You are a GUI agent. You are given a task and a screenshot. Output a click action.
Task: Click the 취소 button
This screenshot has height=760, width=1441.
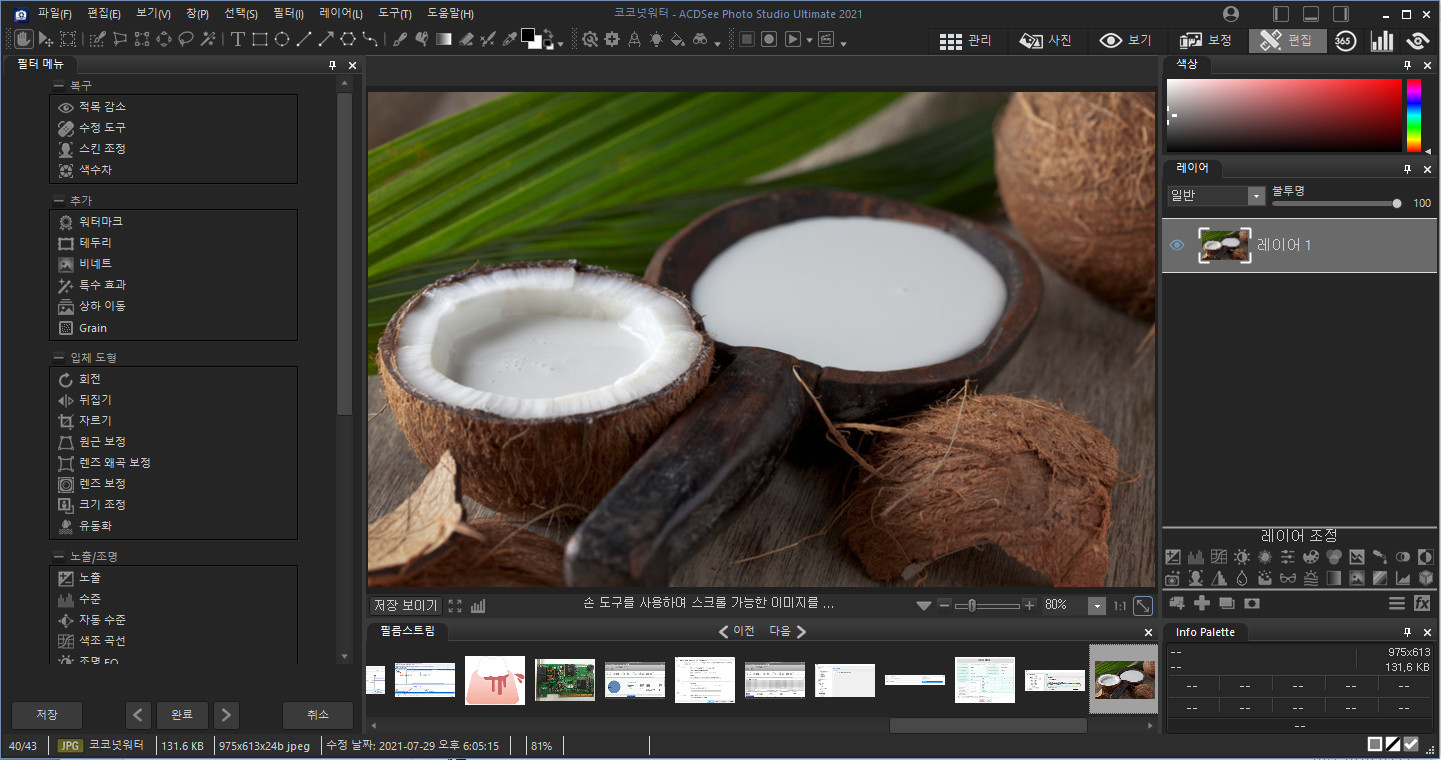coord(318,715)
